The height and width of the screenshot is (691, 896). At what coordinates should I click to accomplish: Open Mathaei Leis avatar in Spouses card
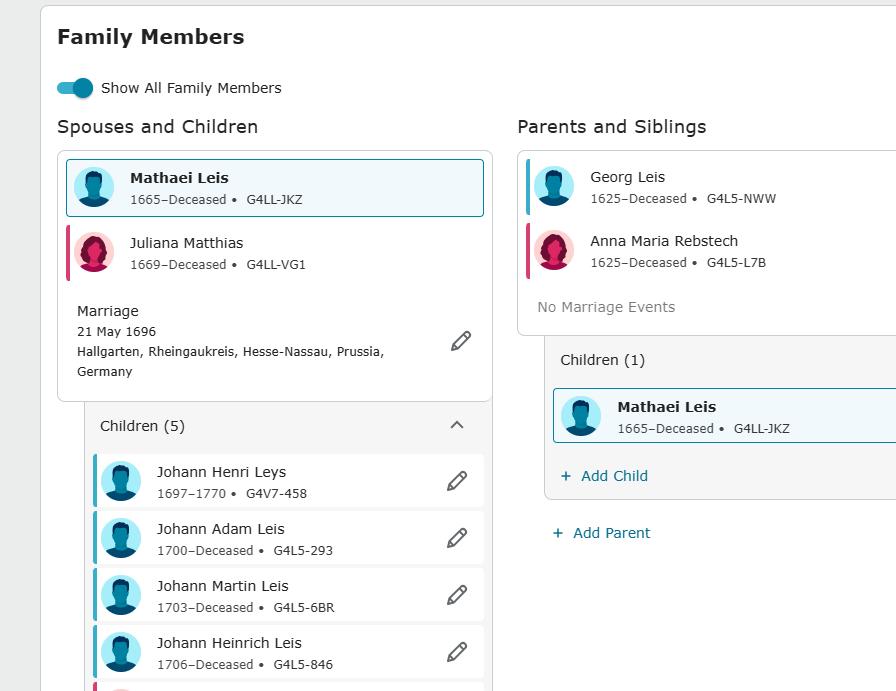pyautogui.click(x=94, y=187)
